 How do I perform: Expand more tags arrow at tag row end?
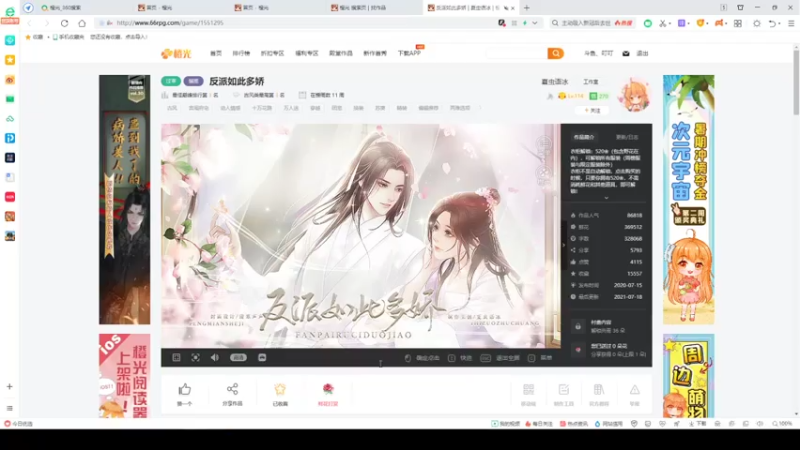[x=480, y=108]
